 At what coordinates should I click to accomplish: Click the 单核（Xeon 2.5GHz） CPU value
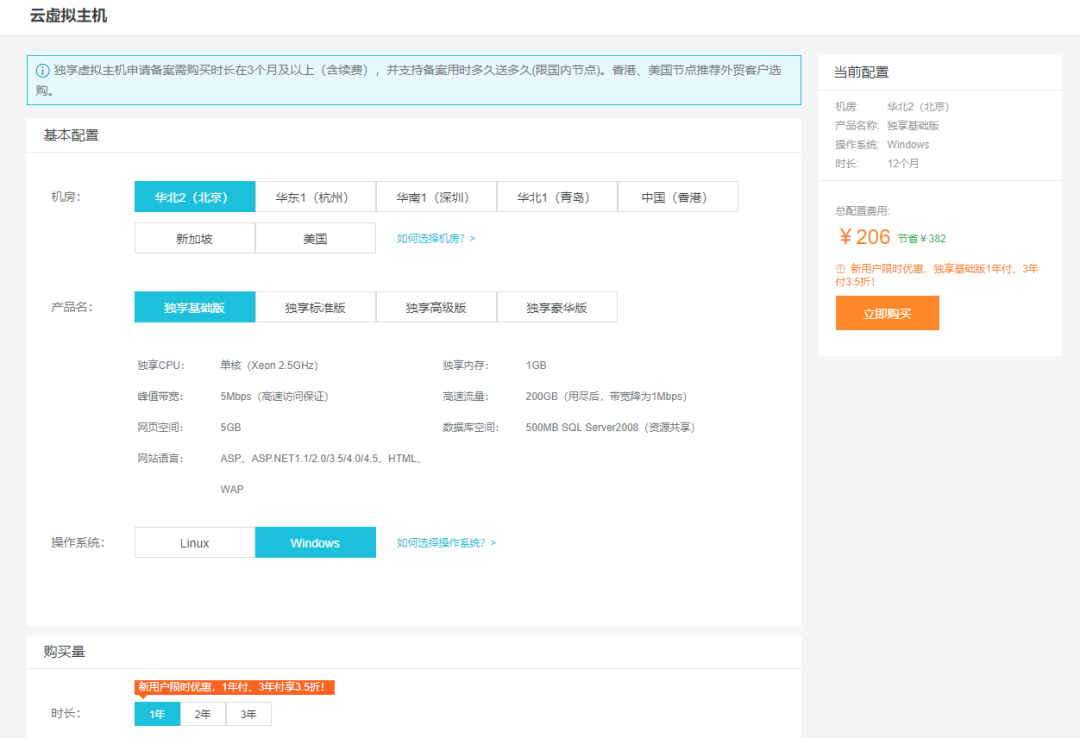point(269,365)
